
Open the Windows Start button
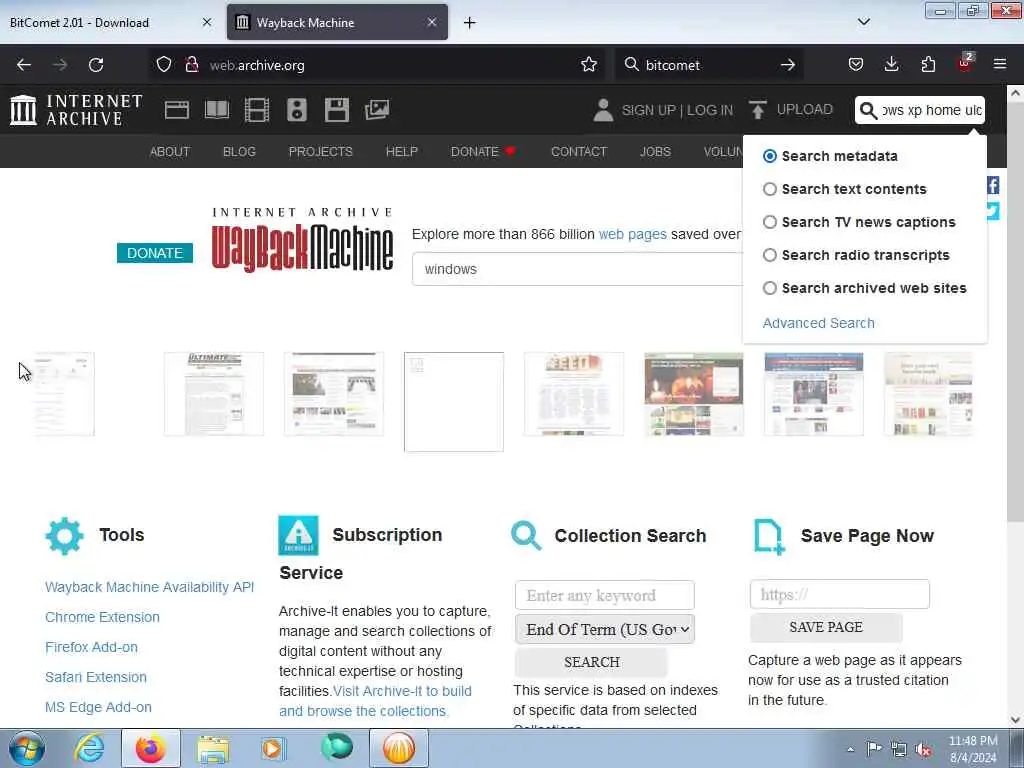coord(27,748)
